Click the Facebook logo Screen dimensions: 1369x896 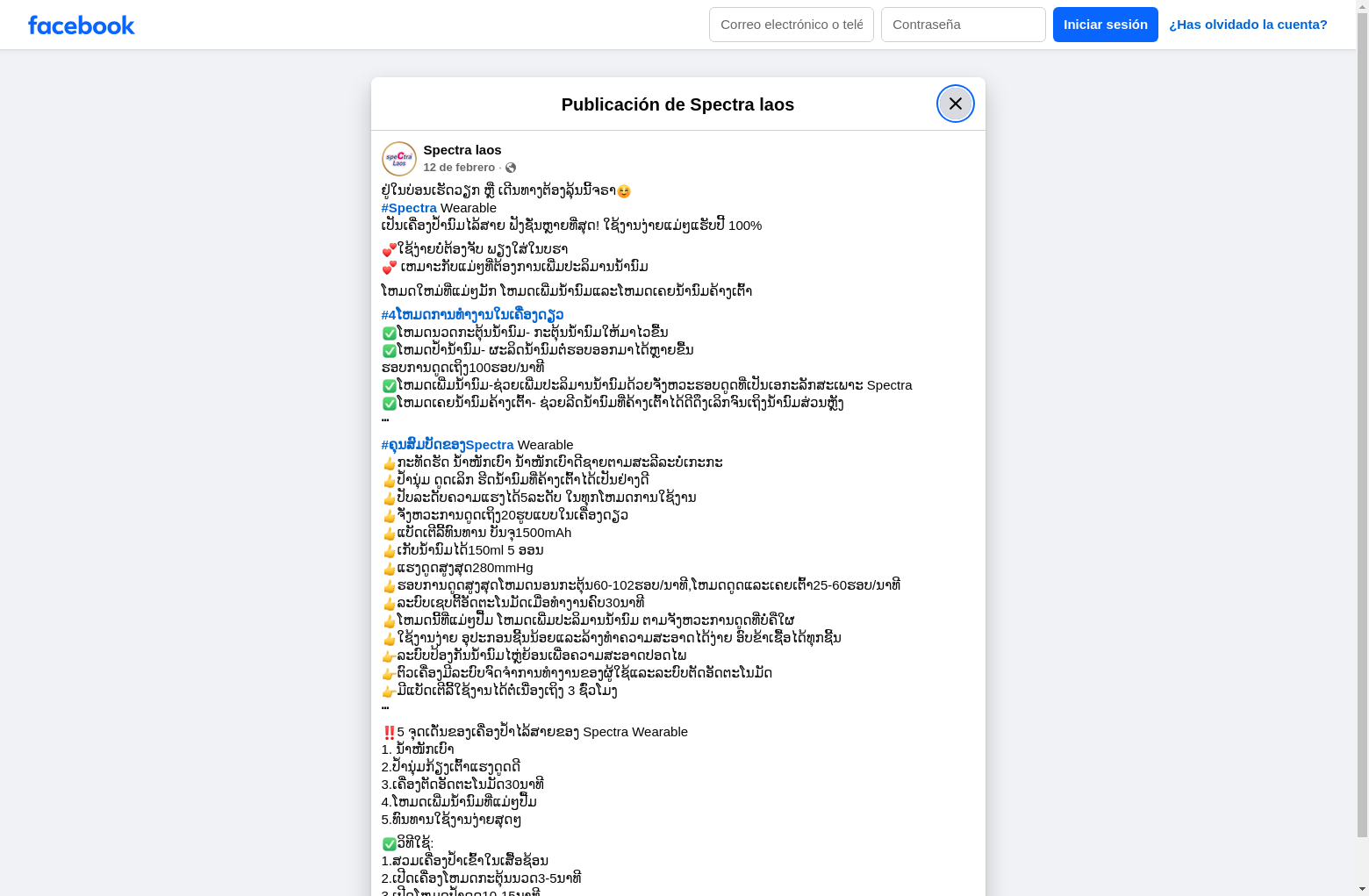pos(82,25)
